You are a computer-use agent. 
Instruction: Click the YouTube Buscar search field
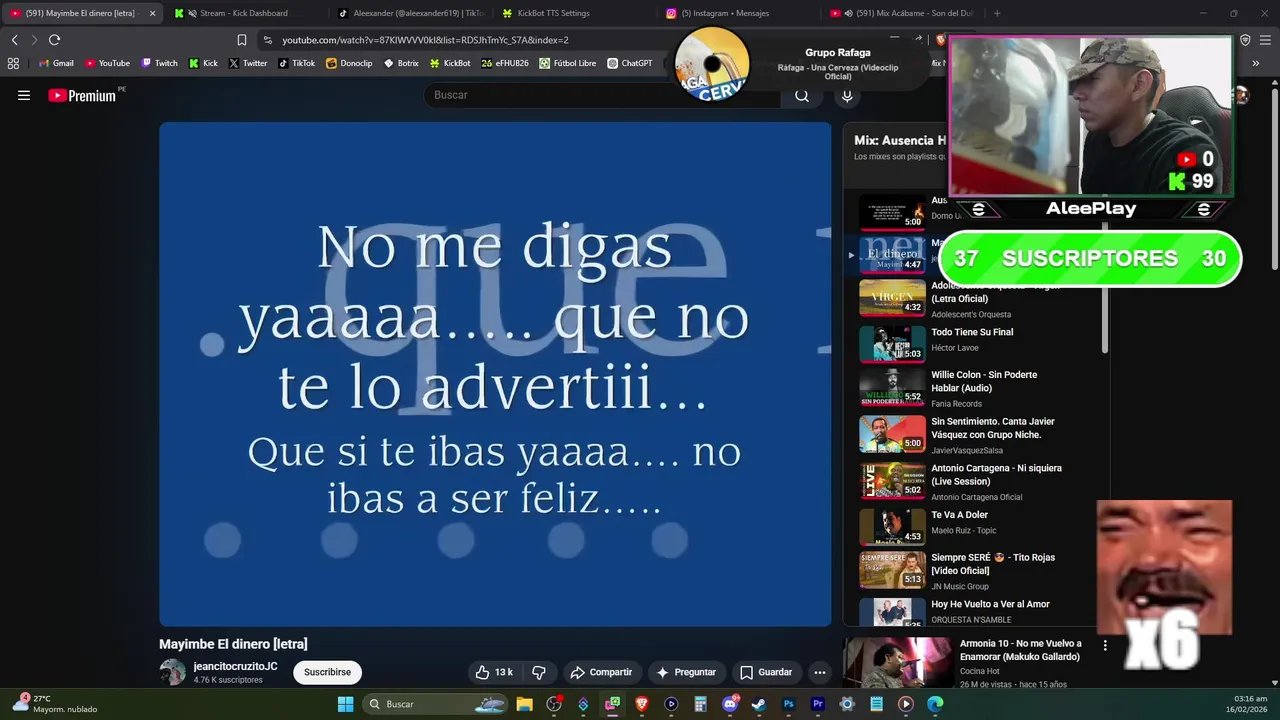603,95
